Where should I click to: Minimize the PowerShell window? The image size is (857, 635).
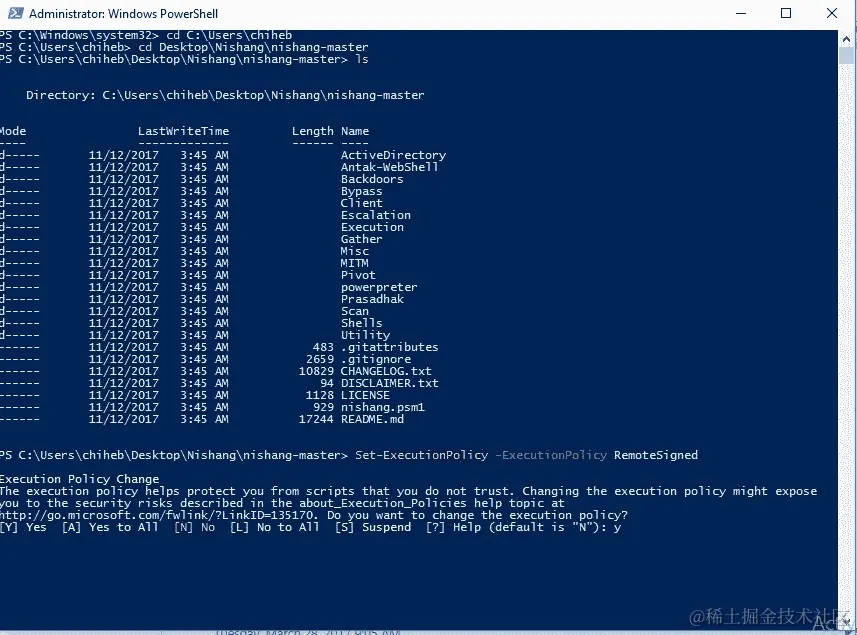pyautogui.click(x=741, y=13)
